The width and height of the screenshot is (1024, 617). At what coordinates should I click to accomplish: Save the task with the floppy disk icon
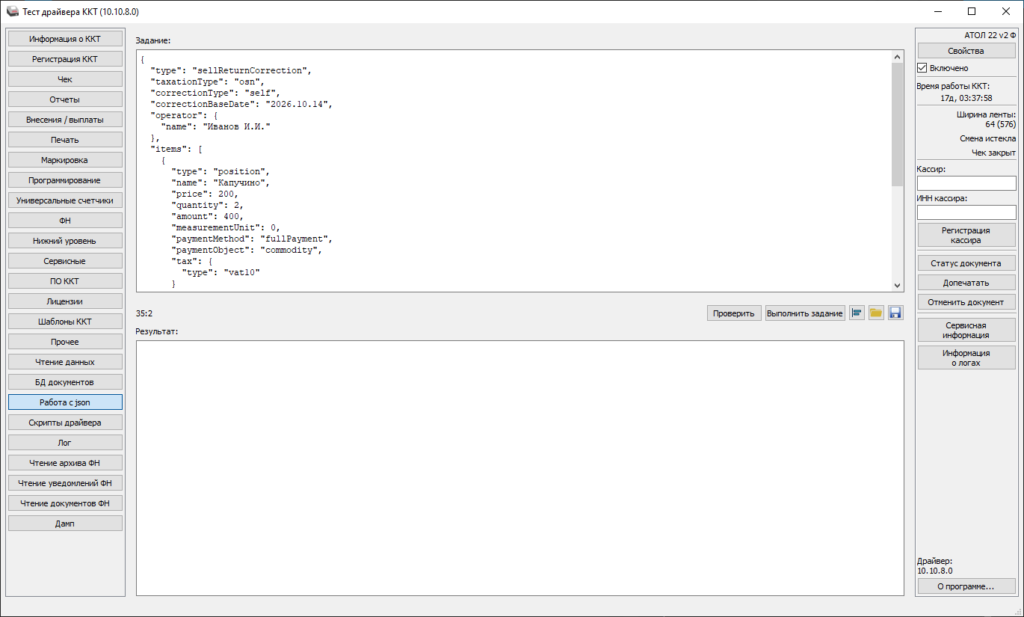pyautogui.click(x=895, y=313)
